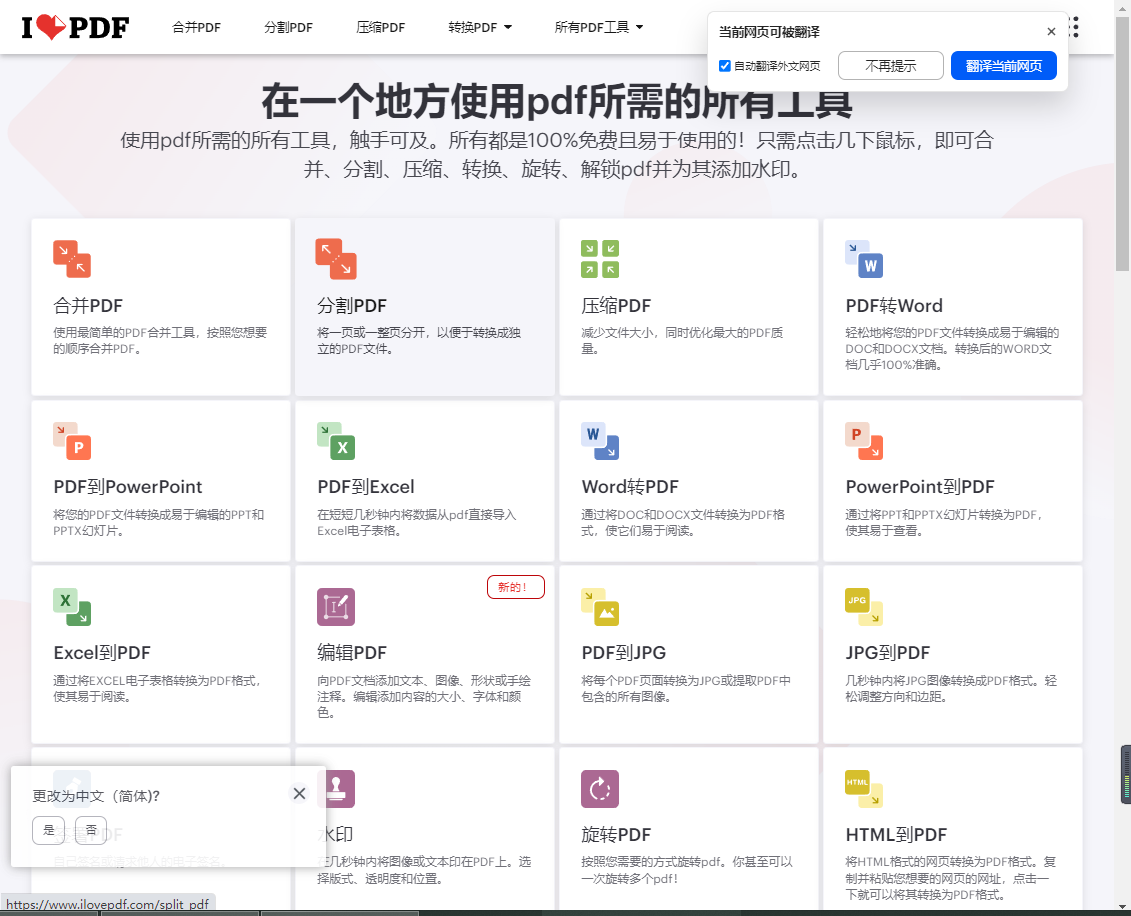Click the 新的! badge on 编辑PDF

click(516, 587)
